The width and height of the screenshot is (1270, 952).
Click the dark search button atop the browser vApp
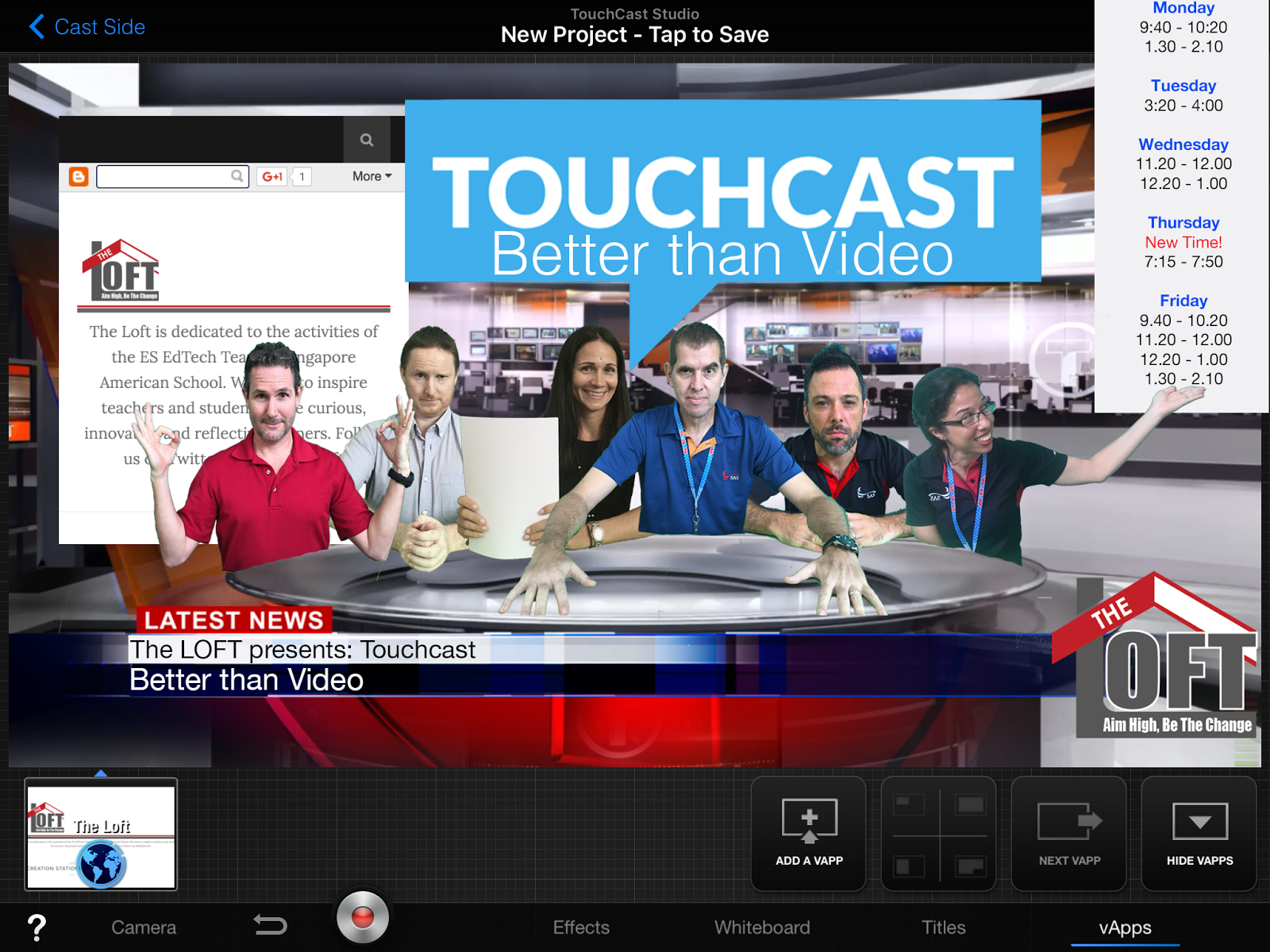(367, 139)
